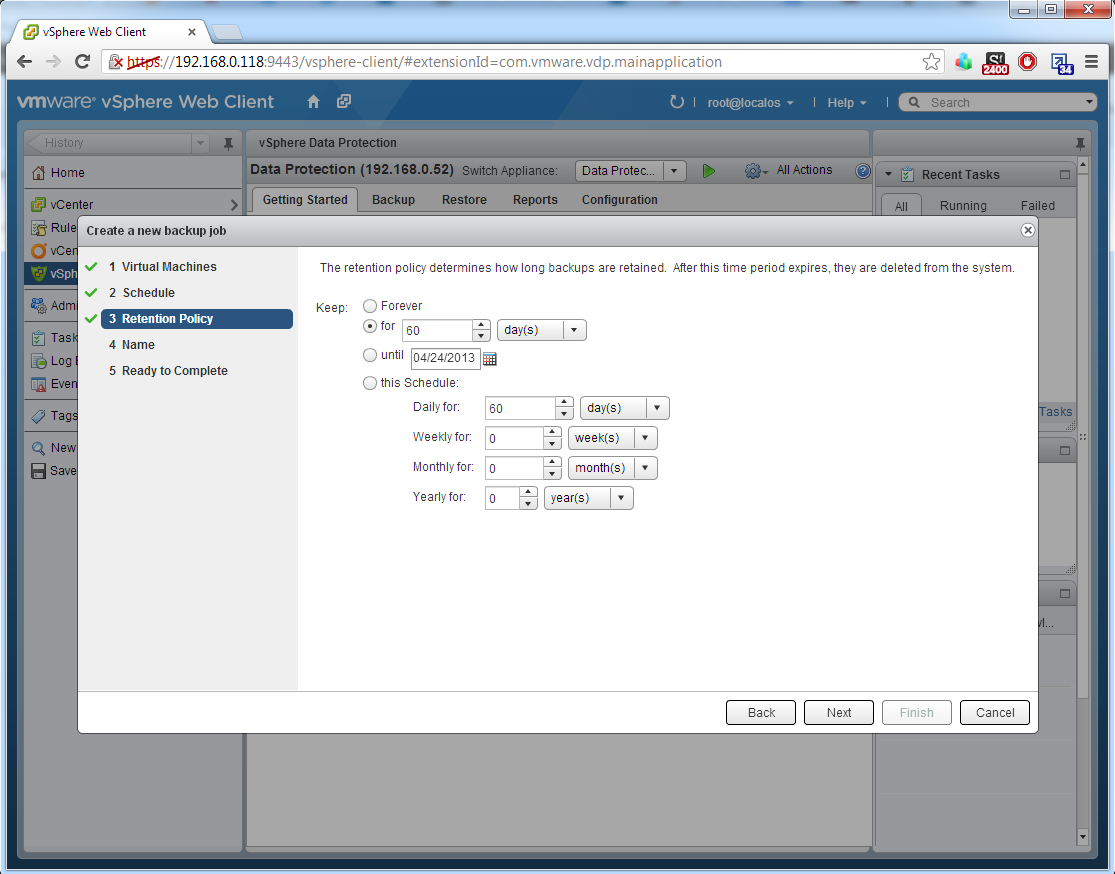Show Failed tasks tab
Screen dimensions: 1115x874
tap(1037, 206)
